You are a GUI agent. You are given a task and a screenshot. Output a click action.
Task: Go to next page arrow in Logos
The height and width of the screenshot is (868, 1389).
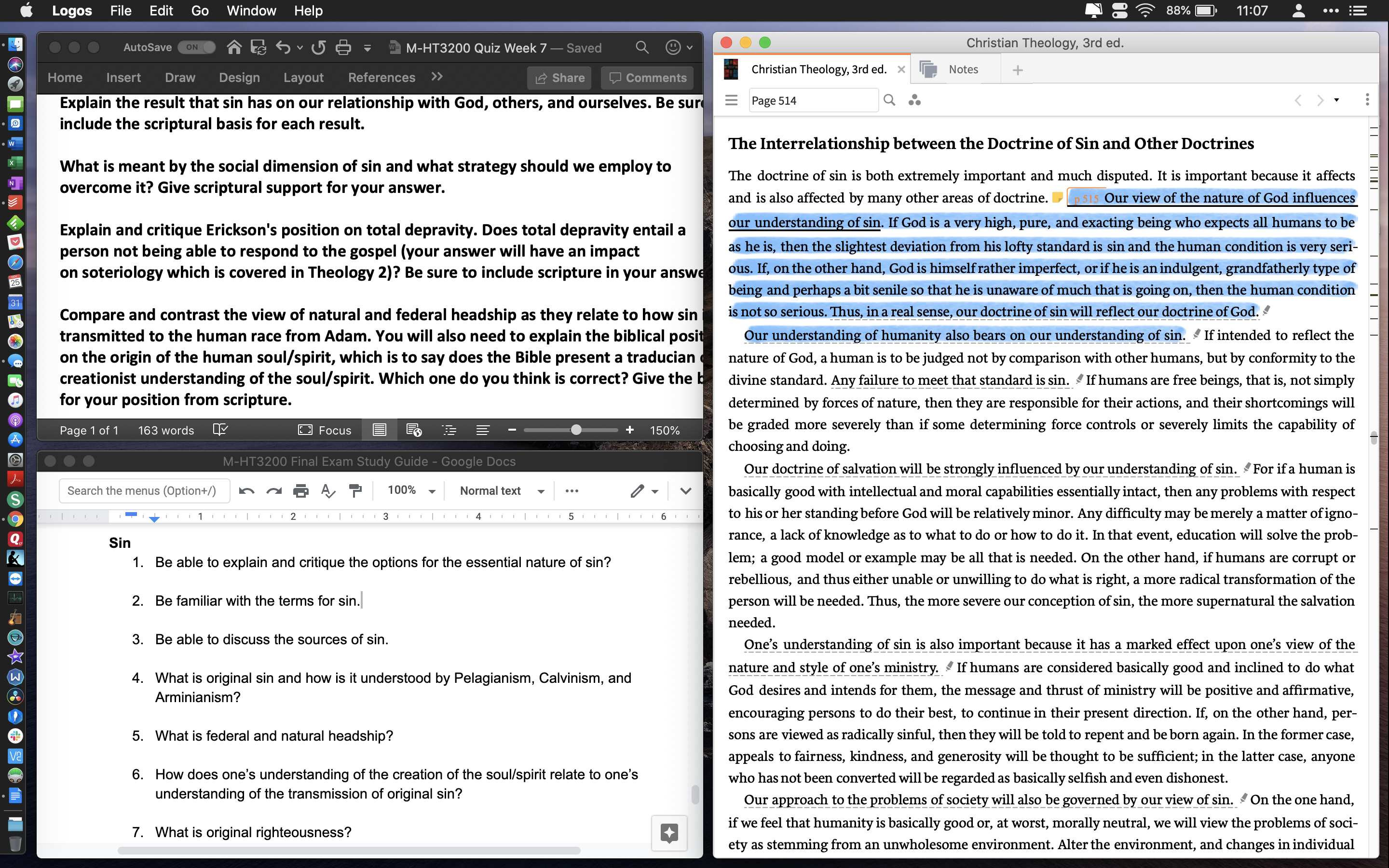(x=1320, y=100)
